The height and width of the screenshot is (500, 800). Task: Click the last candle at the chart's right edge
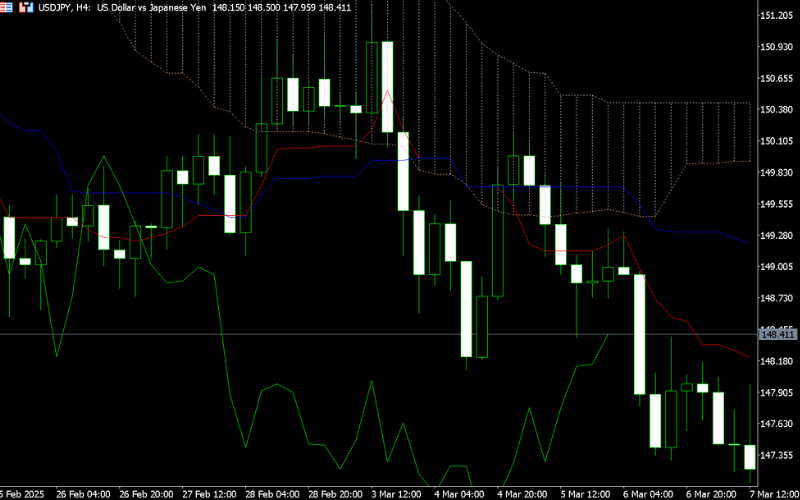coord(750,457)
